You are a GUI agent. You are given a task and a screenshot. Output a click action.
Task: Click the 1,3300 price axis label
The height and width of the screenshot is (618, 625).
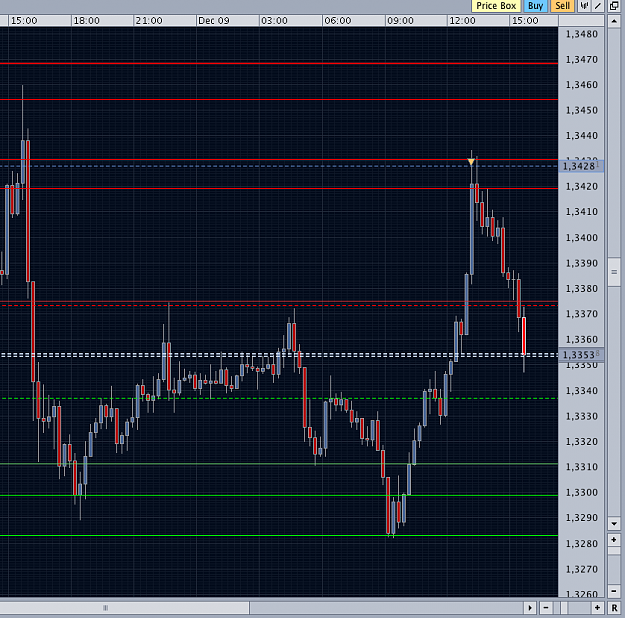(582, 493)
